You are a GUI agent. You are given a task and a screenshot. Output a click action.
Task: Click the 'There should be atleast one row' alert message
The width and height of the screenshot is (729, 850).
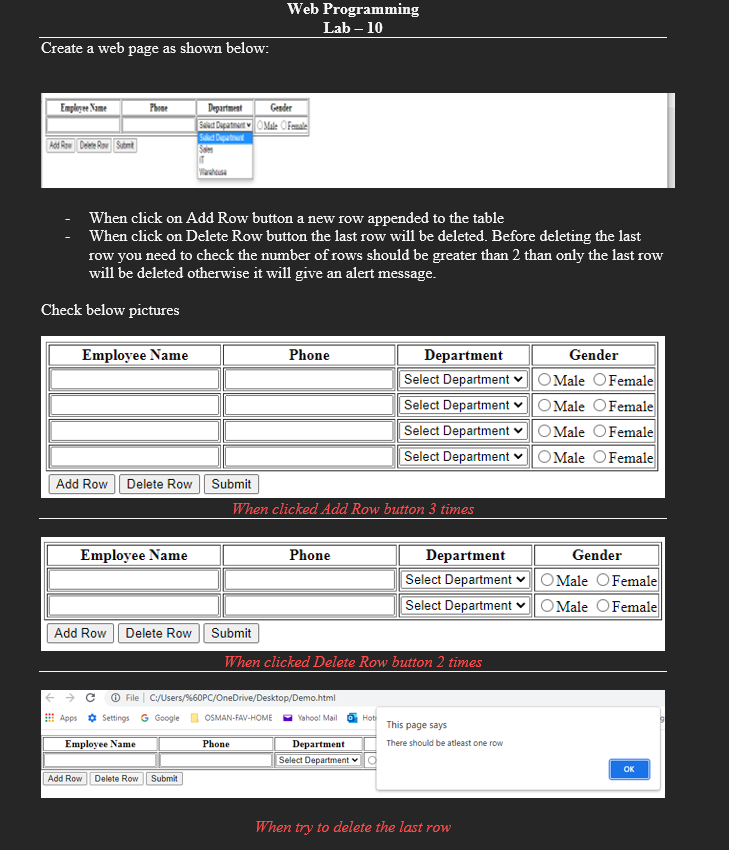pyautogui.click(x=444, y=743)
